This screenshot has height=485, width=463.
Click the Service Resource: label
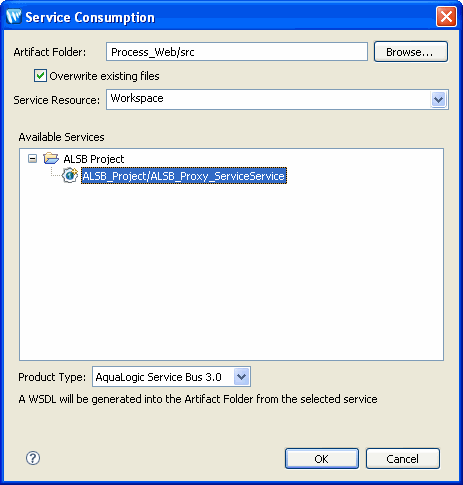point(57,100)
